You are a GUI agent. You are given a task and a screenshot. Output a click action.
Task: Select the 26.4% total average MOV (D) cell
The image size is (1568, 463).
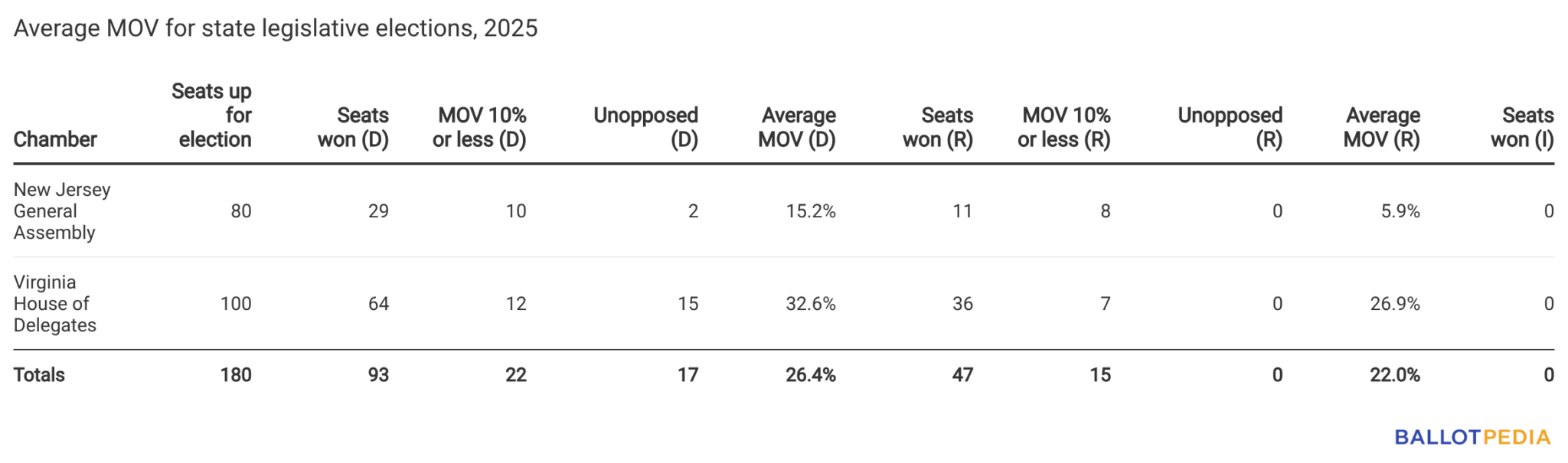[x=811, y=375]
